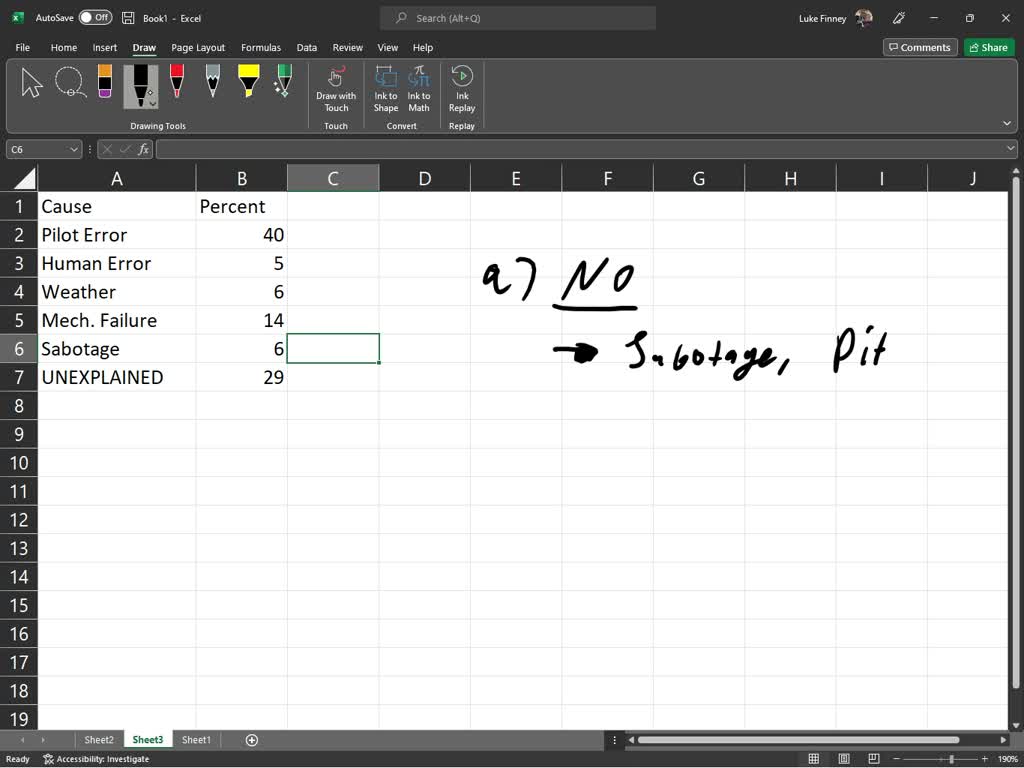Expand the formula bar
1024x768 pixels.
pos(1010,149)
